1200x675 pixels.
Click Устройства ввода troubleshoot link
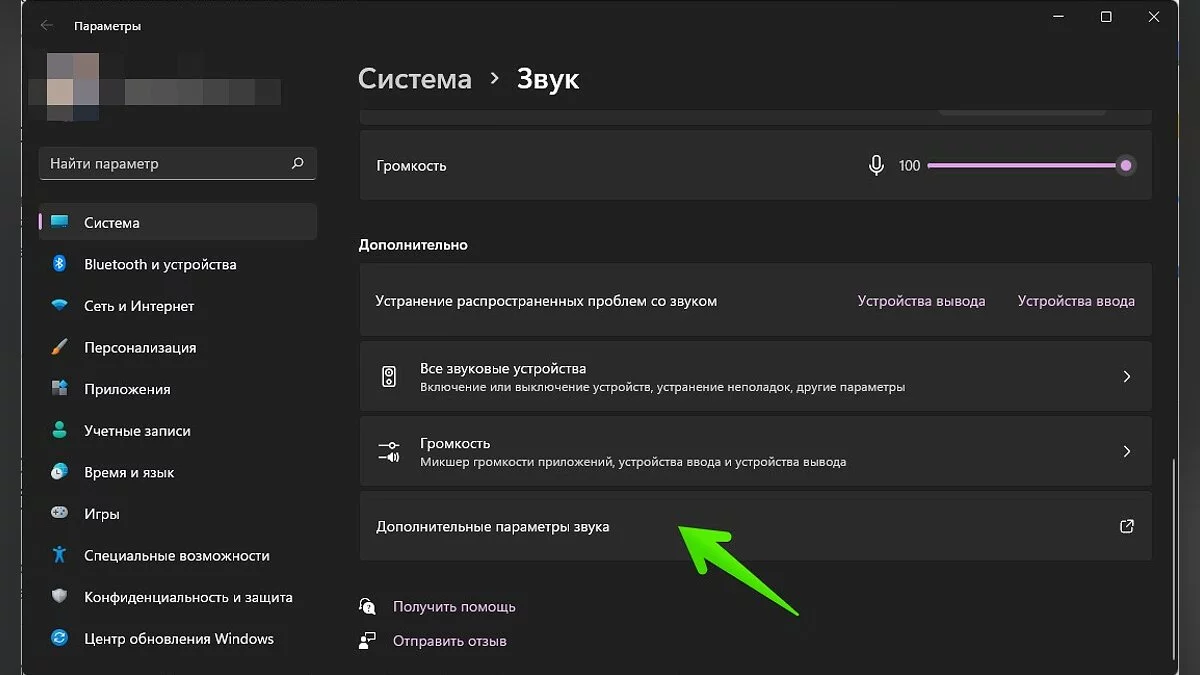pos(1076,301)
